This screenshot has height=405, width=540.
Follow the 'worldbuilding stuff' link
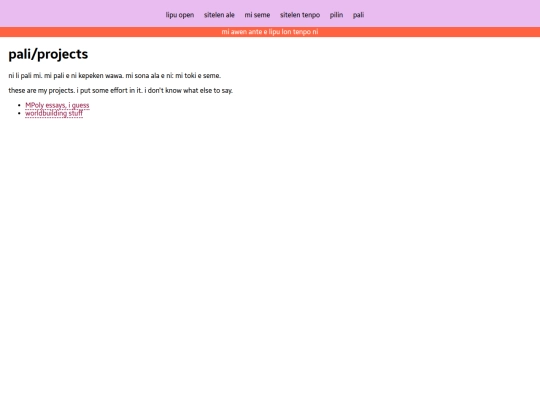(54, 113)
